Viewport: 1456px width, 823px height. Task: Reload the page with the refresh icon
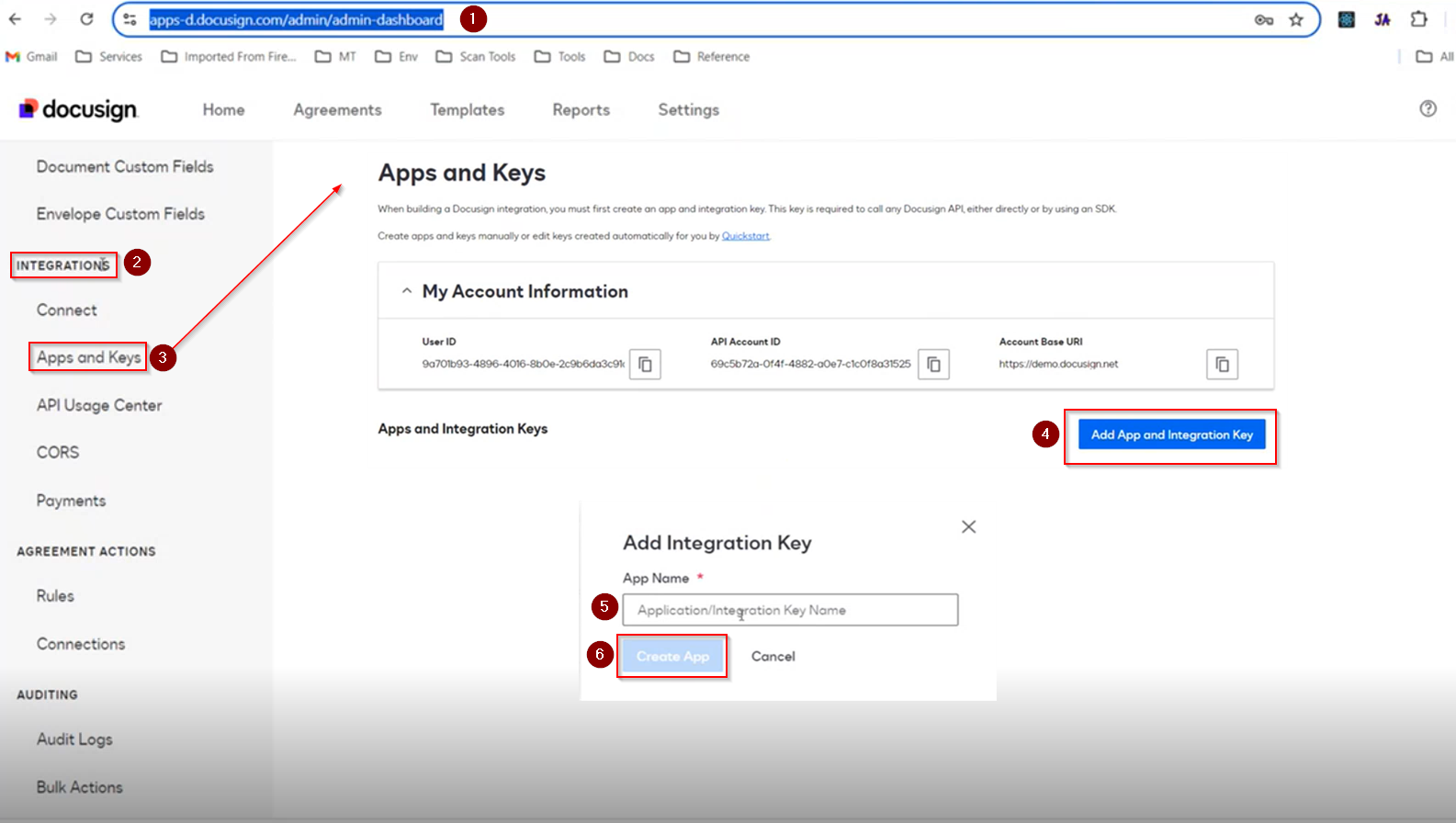[86, 19]
